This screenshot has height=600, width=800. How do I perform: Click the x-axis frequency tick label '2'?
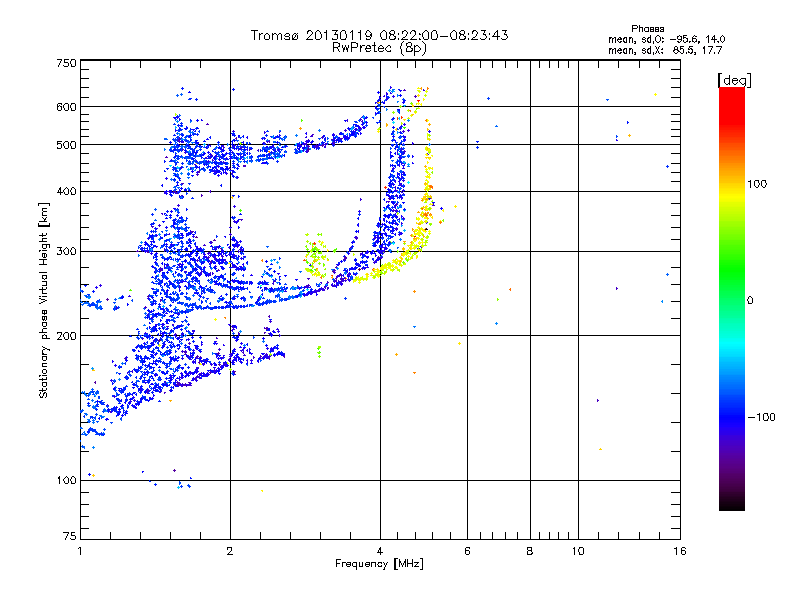pyautogui.click(x=230, y=552)
